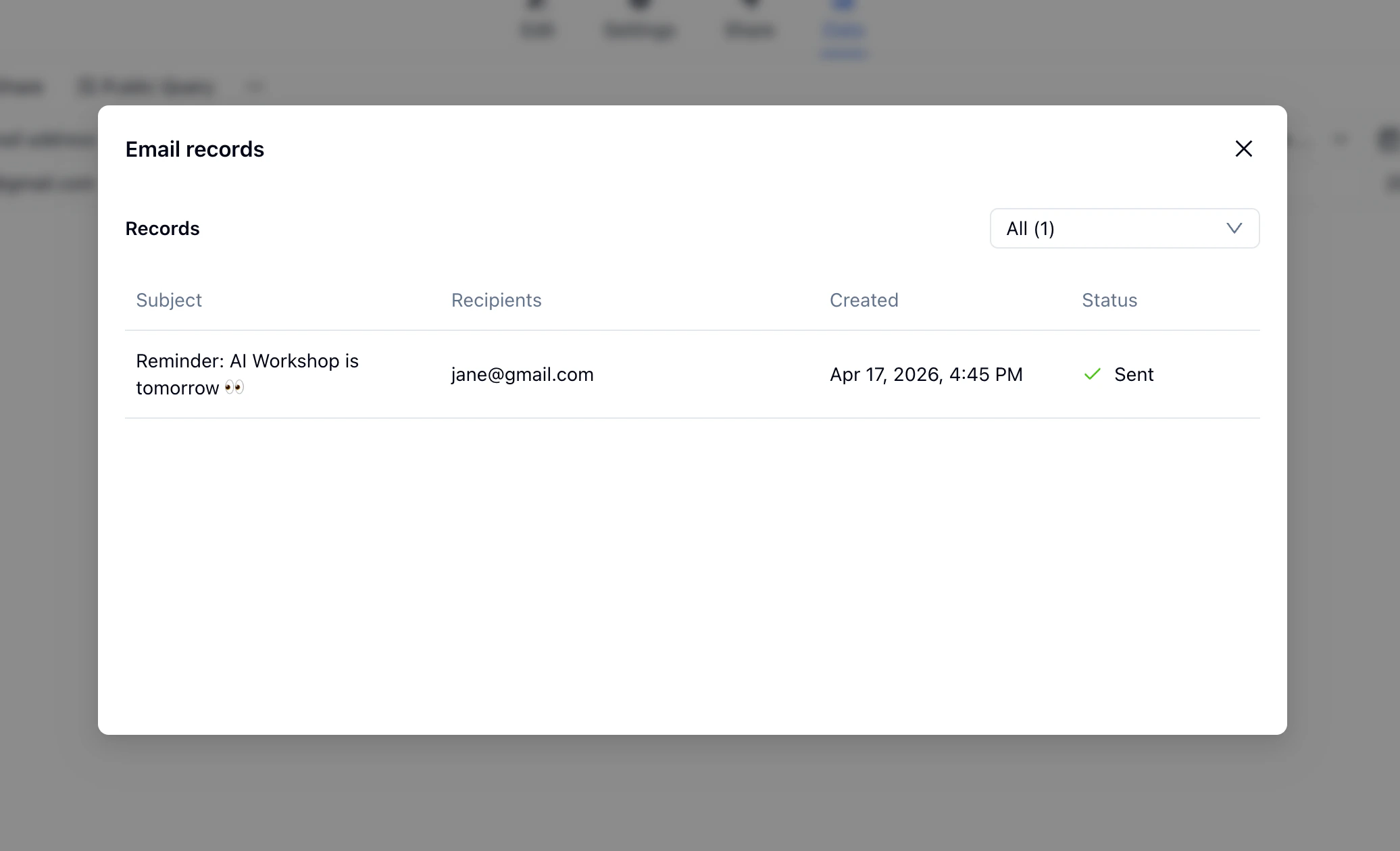The image size is (1400, 851).
Task: Click the Records section heading
Action: (162, 228)
